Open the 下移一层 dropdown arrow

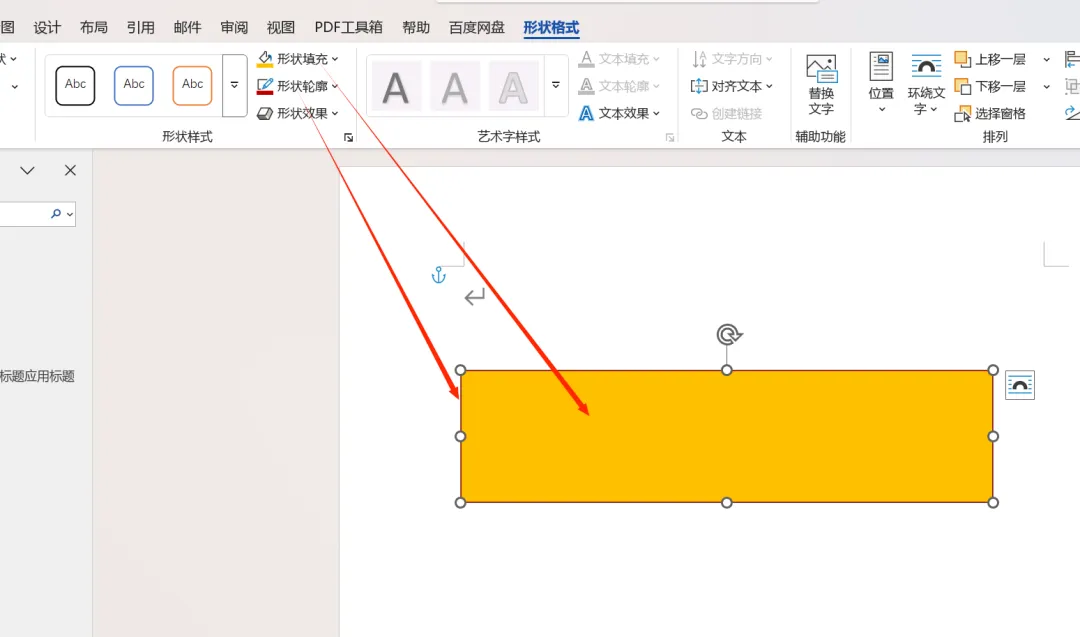click(1046, 87)
